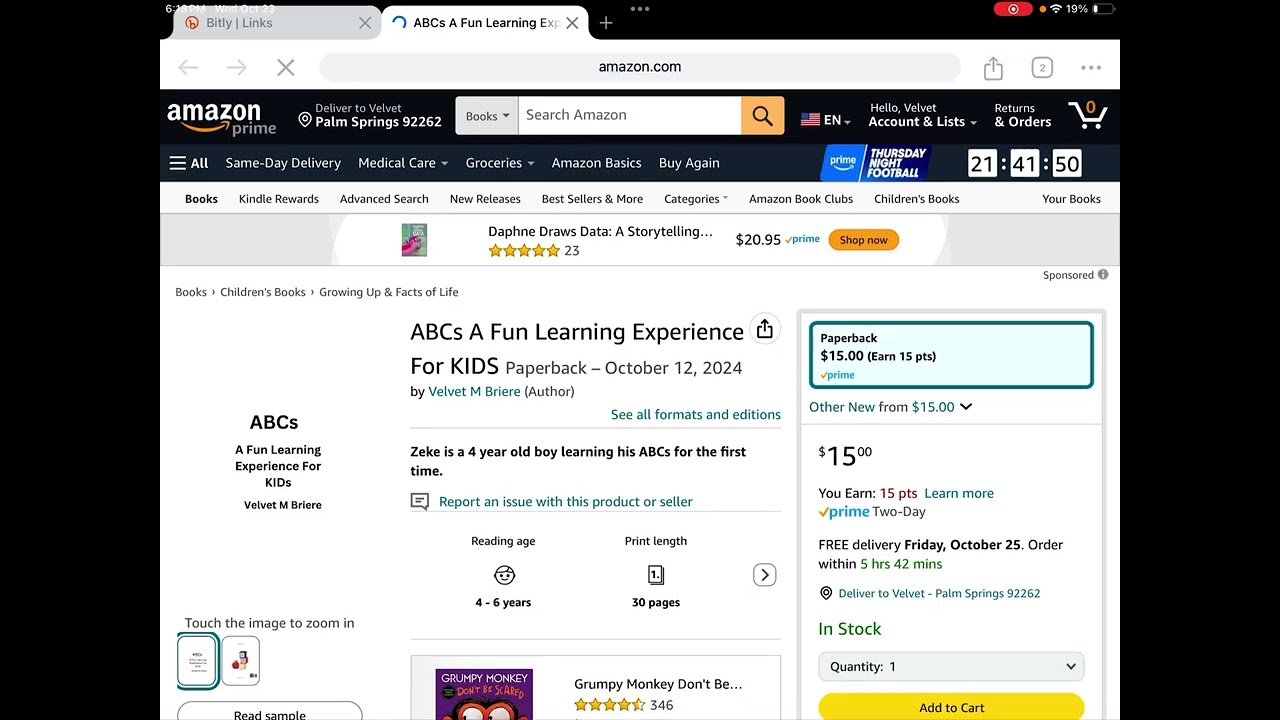The width and height of the screenshot is (1280, 720).
Task: Open the browser tabs count icon
Action: 1042,68
